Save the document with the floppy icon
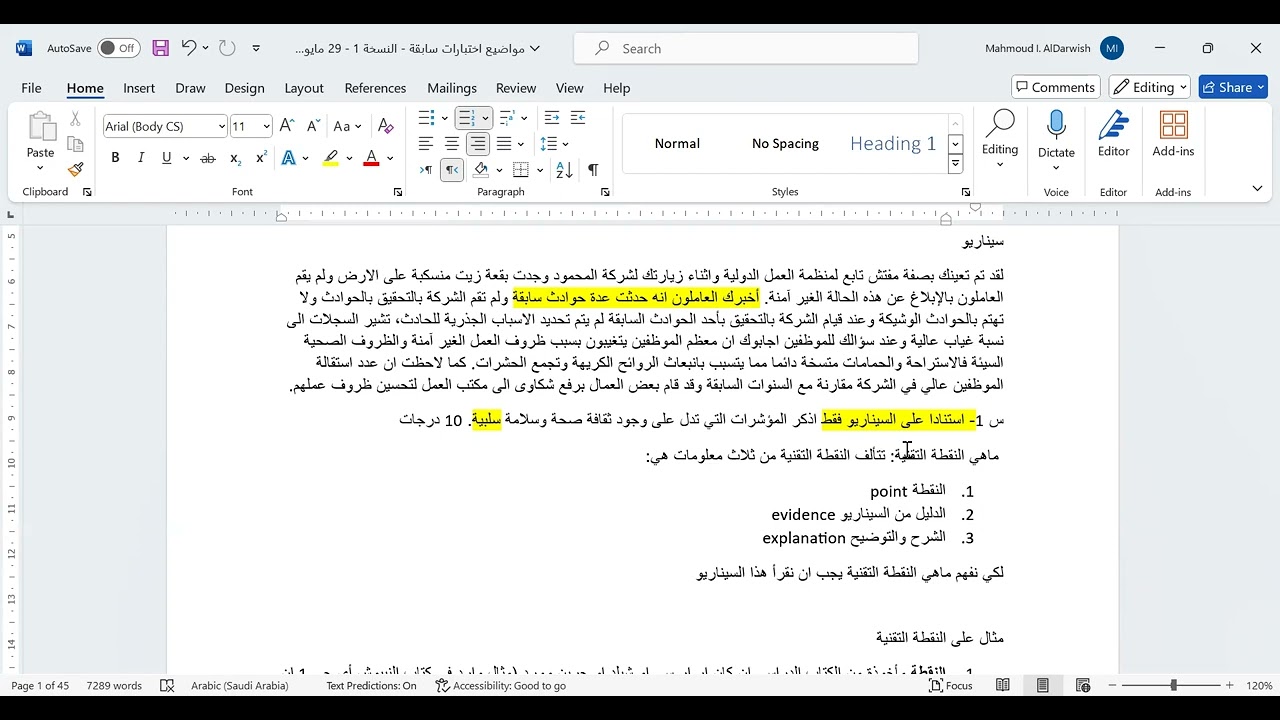This screenshot has width=1280, height=720. tap(160, 48)
